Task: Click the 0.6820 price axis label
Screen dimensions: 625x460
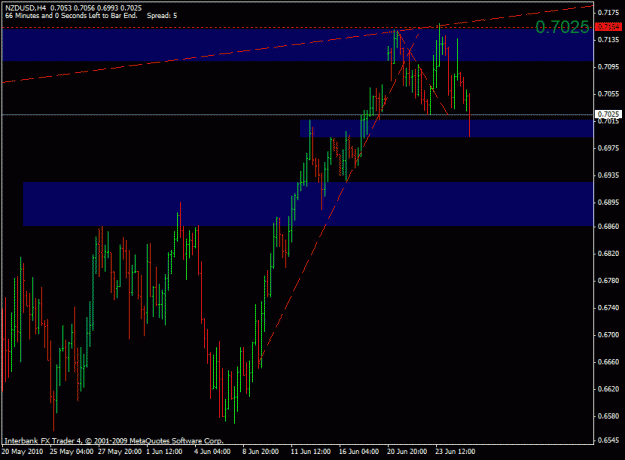Action: [x=608, y=254]
